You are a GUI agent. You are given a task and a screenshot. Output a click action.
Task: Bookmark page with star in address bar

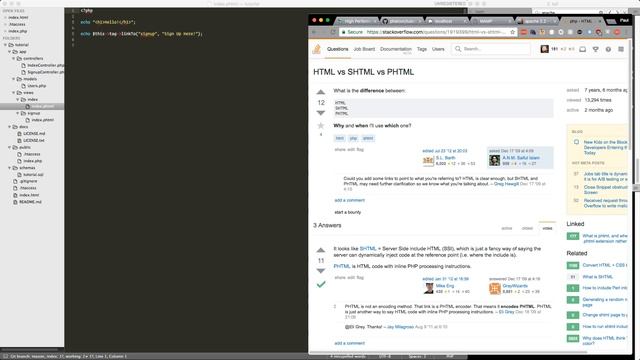[513, 32]
